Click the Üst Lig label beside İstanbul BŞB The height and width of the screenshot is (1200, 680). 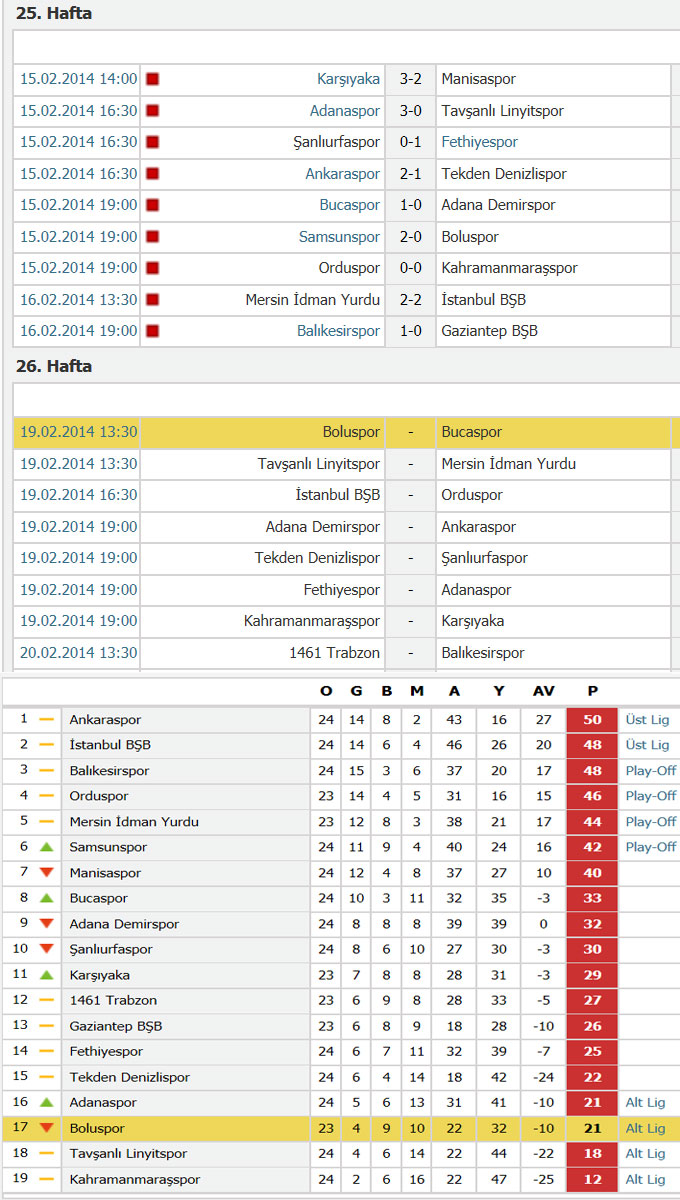click(647, 745)
